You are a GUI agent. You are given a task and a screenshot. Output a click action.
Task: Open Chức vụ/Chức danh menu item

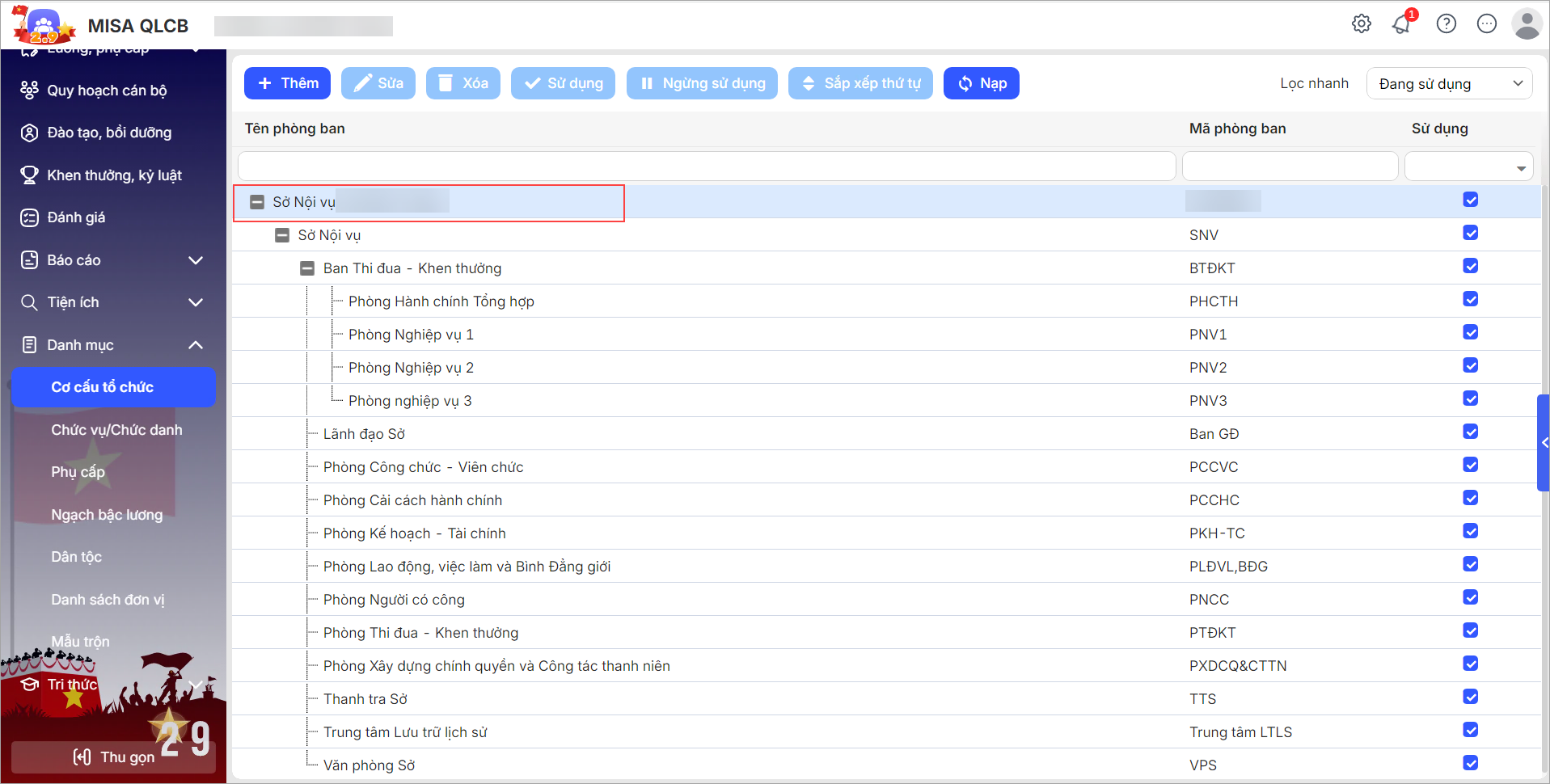116,430
